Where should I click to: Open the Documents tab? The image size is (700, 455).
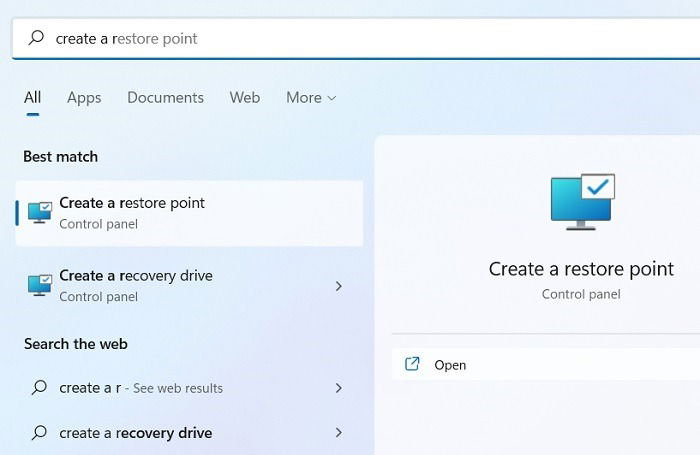click(165, 97)
